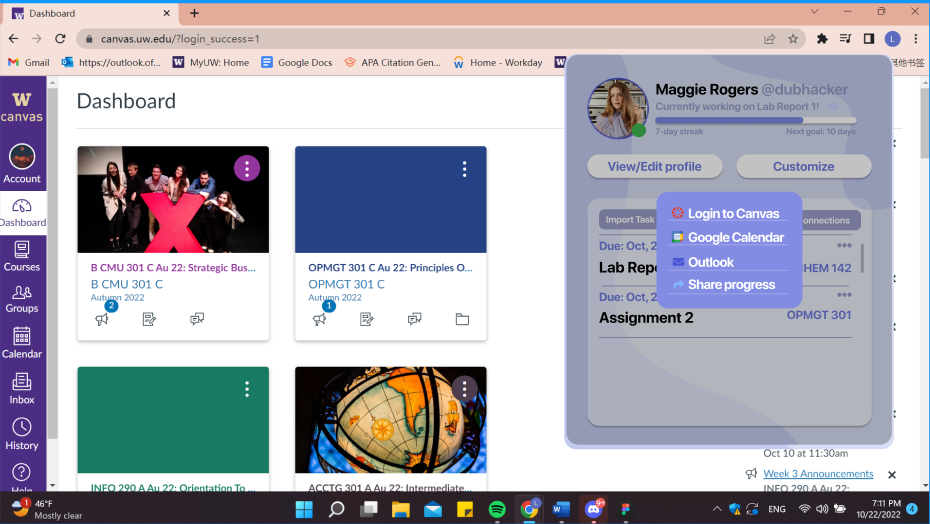Screen dimensions: 930x524
Task: Open MyUW: Home bookmark
Action: pos(211,62)
